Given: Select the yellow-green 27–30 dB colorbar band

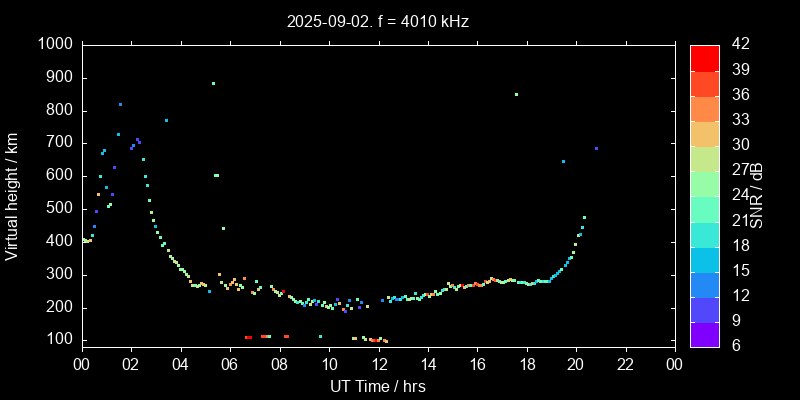Looking at the screenshot, I should pyautogui.click(x=704, y=159).
